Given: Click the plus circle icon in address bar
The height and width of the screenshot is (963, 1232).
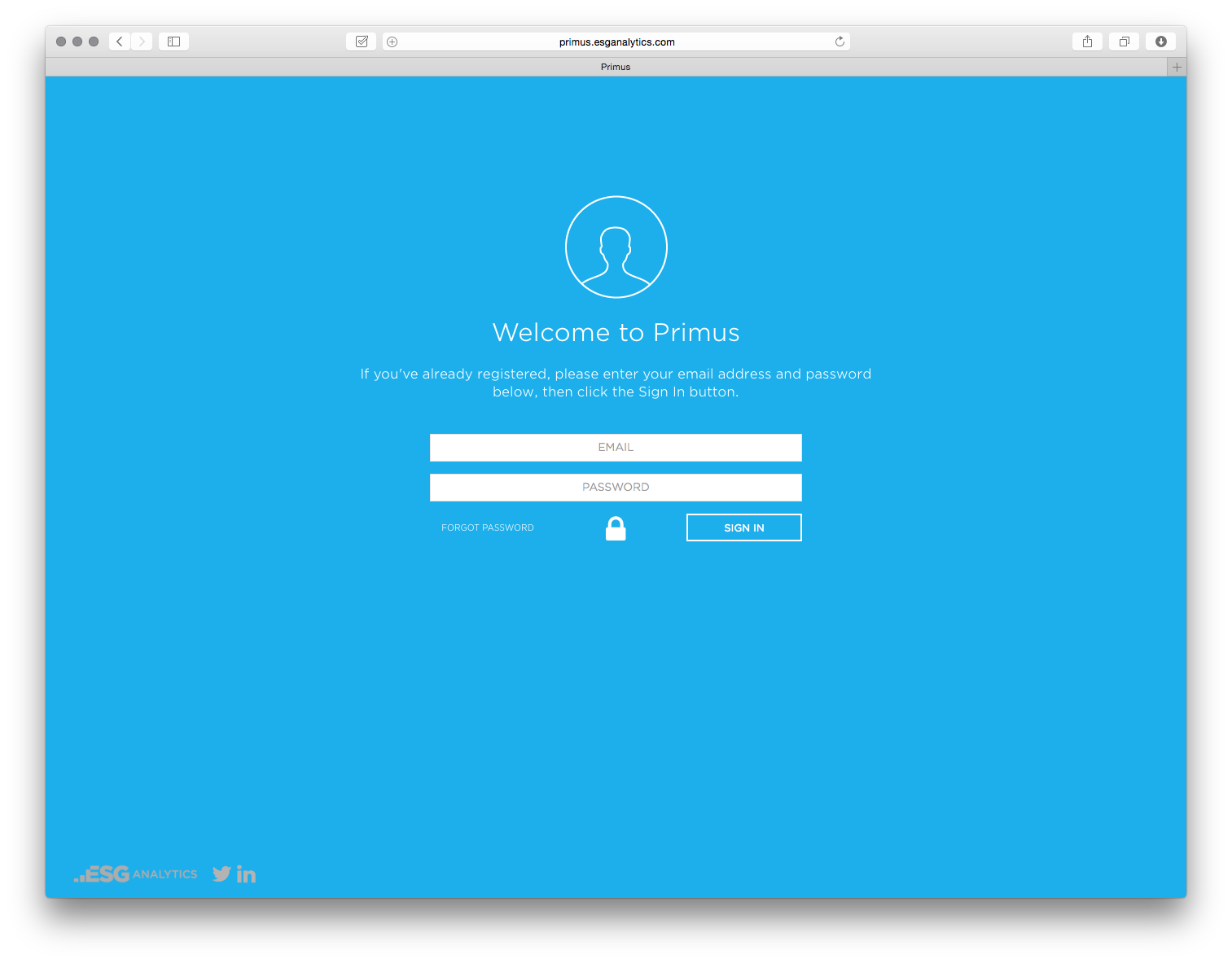Looking at the screenshot, I should tap(392, 42).
